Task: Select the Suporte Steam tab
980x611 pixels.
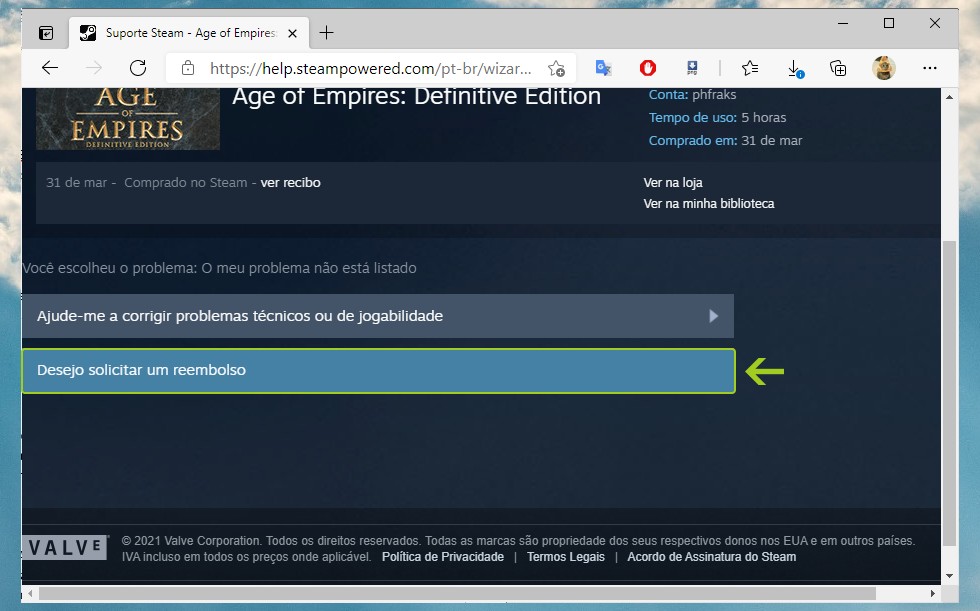Action: (180, 33)
